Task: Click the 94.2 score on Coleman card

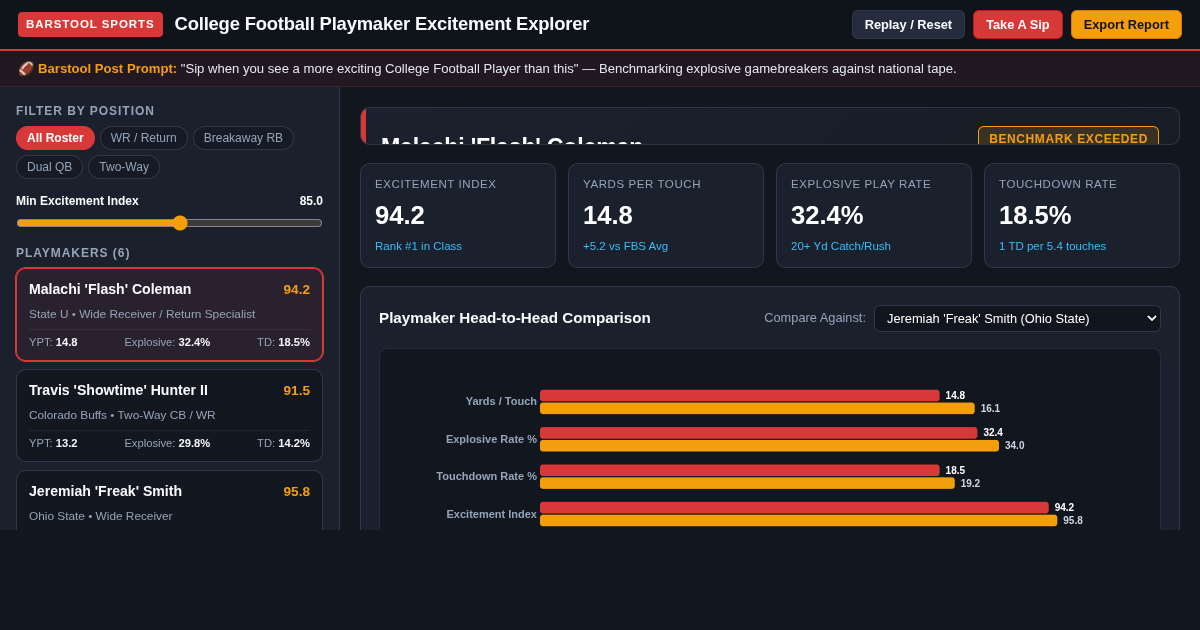Action: [296, 289]
